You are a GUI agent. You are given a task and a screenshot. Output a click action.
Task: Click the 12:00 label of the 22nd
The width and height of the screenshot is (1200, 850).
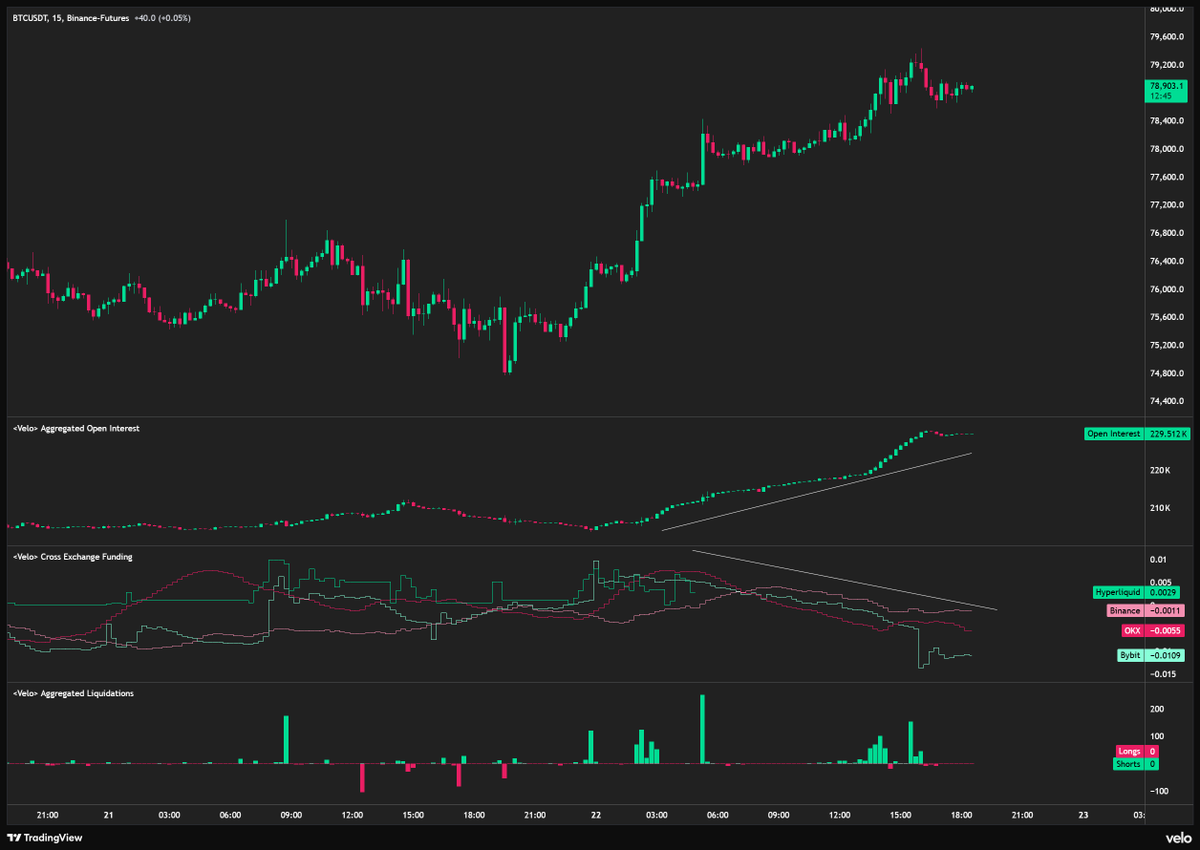840,815
